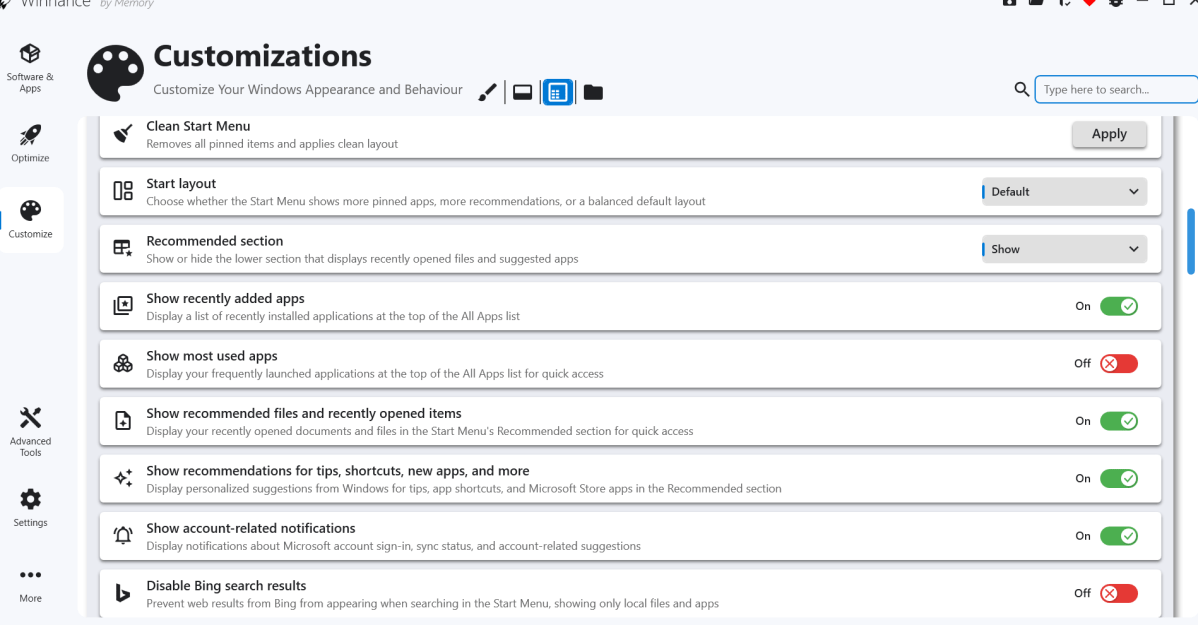
Task: Jump to paintbrush appearance section
Action: [487, 93]
